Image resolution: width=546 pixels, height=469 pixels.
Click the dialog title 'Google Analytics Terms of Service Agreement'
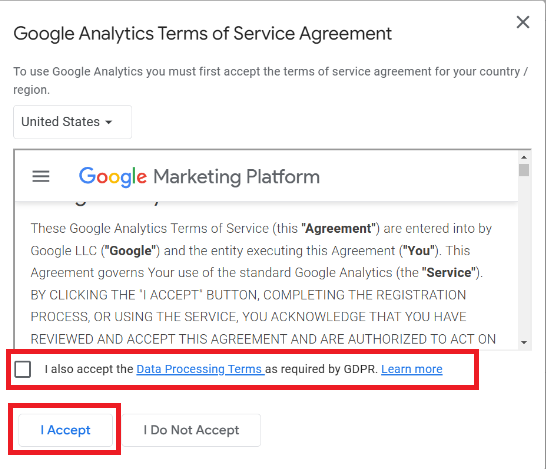coord(203,34)
